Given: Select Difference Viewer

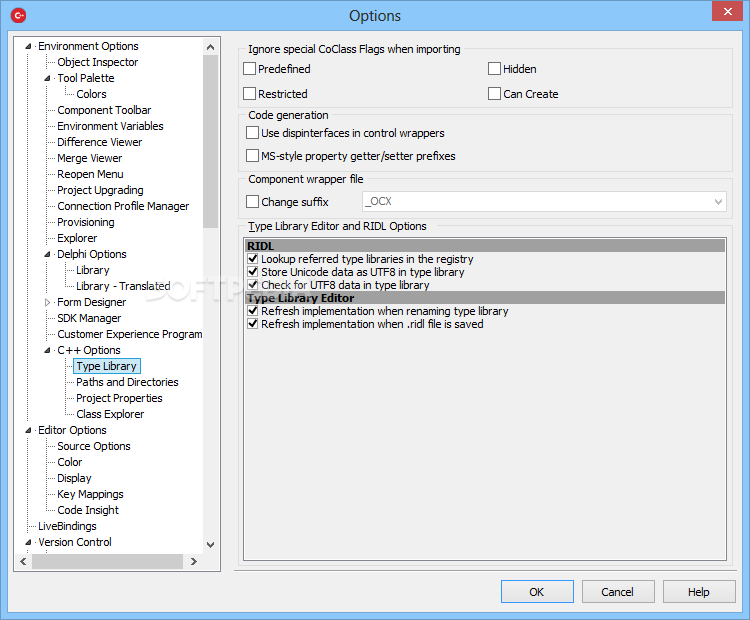Looking at the screenshot, I should click(x=99, y=142).
